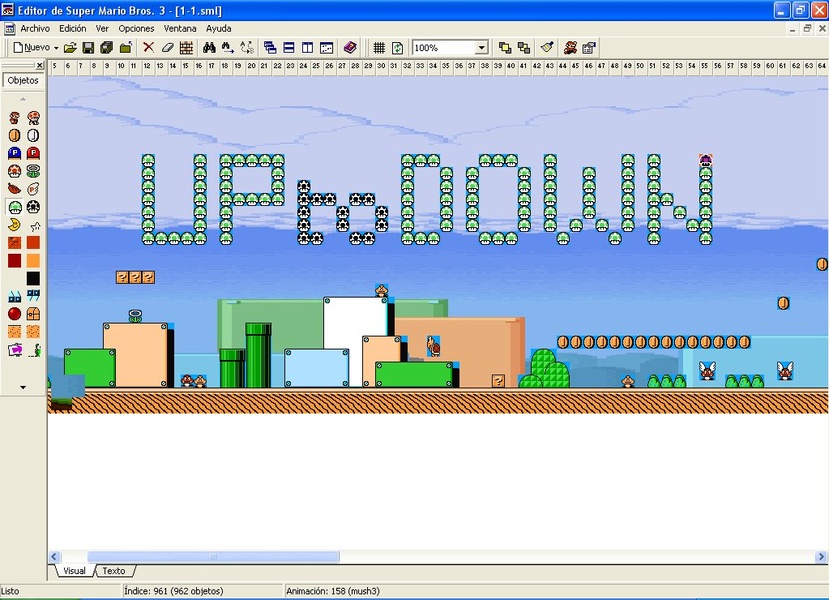Click the red X delete icon
This screenshot has width=829, height=600.
pos(149,47)
